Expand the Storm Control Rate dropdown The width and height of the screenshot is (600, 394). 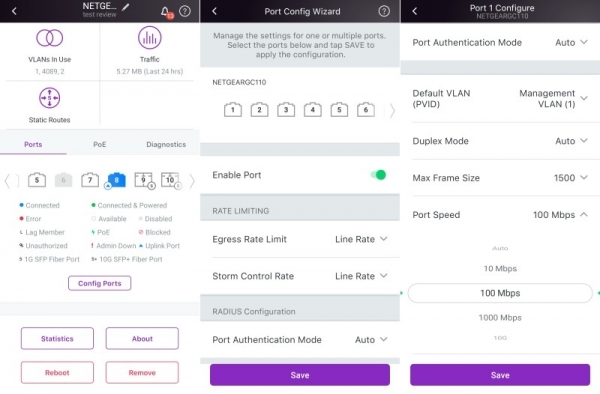361,276
